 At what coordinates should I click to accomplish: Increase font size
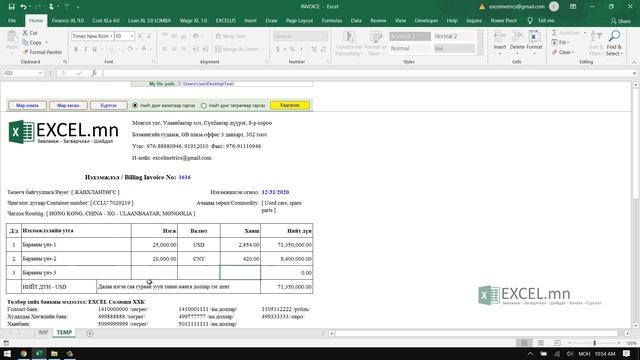point(140,36)
